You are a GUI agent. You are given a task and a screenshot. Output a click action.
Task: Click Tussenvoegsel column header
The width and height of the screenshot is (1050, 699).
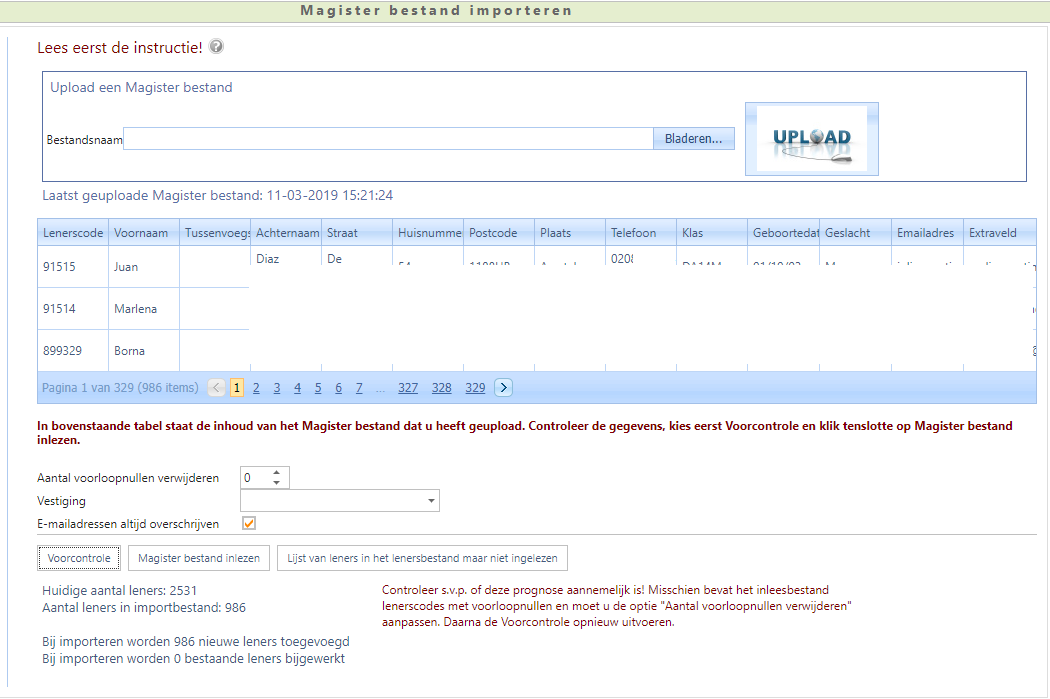(x=215, y=233)
